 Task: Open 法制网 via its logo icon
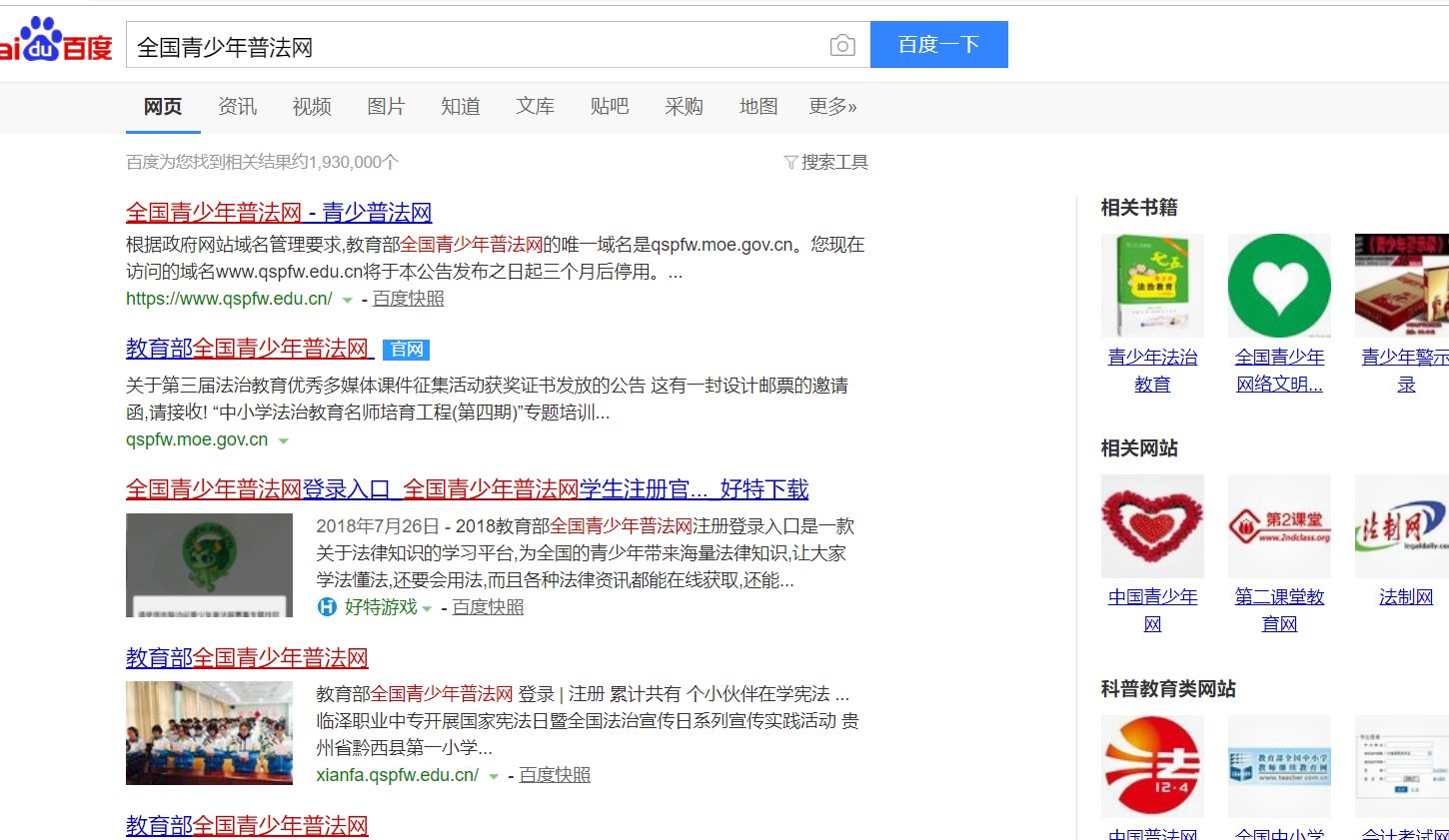pos(1405,526)
